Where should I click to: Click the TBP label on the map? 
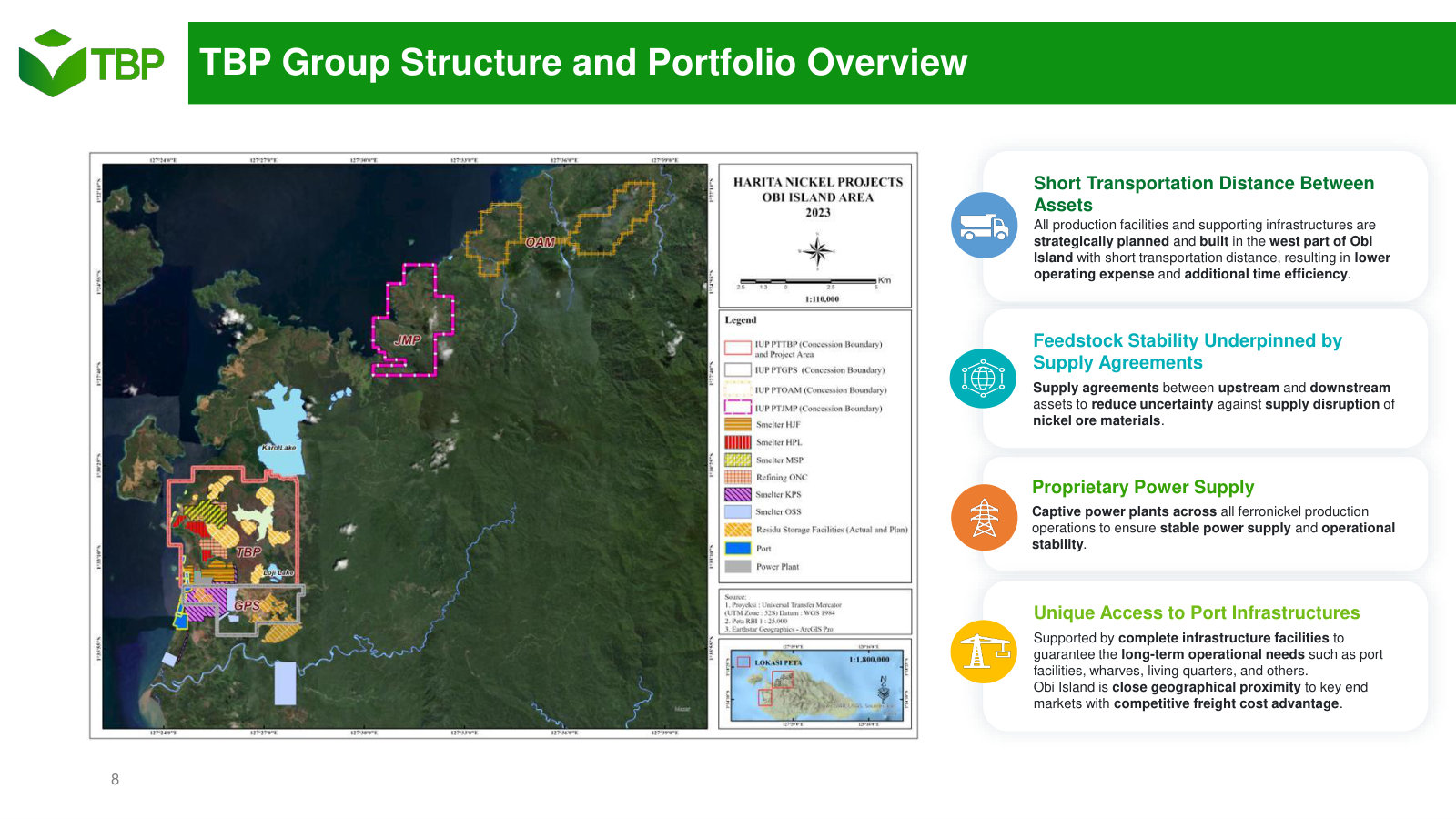248,551
